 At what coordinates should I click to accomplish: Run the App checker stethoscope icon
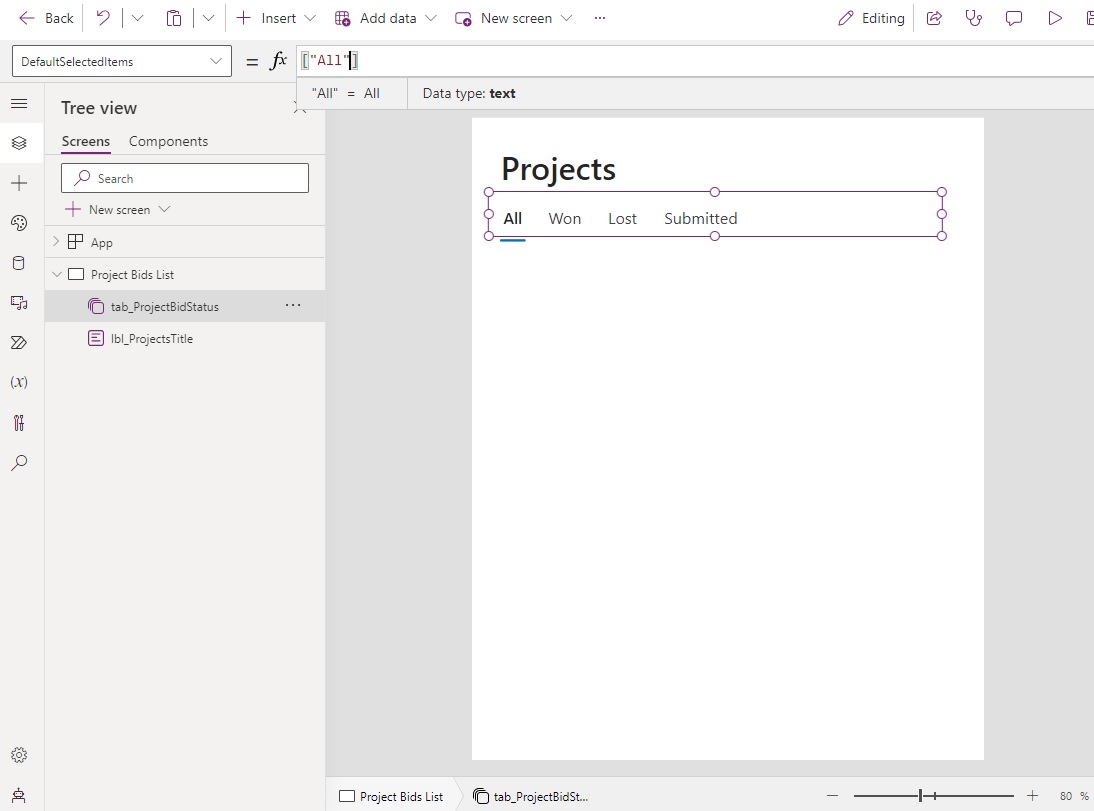tap(974, 18)
